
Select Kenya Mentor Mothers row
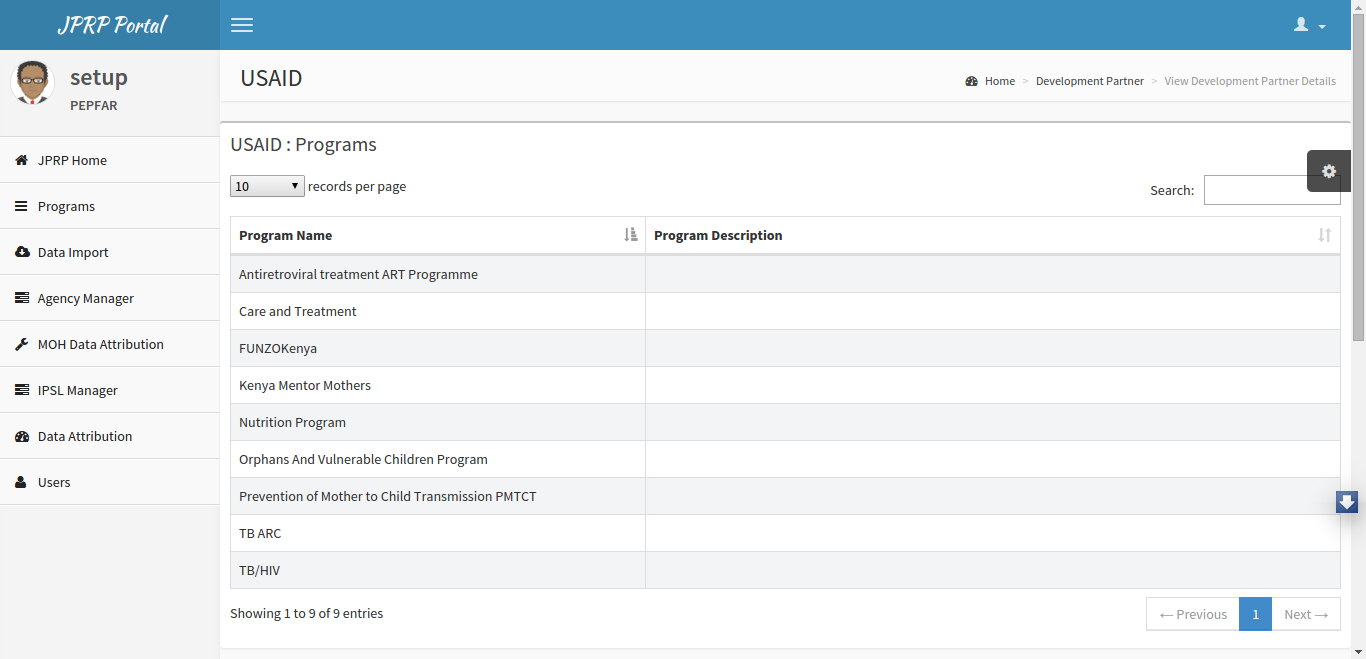point(785,385)
